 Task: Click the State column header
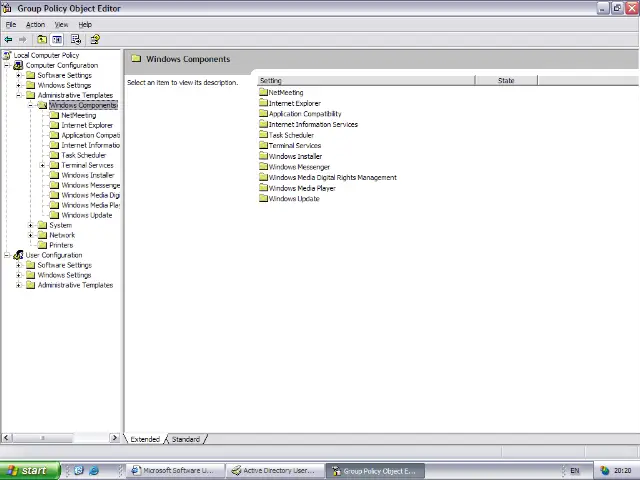click(506, 80)
